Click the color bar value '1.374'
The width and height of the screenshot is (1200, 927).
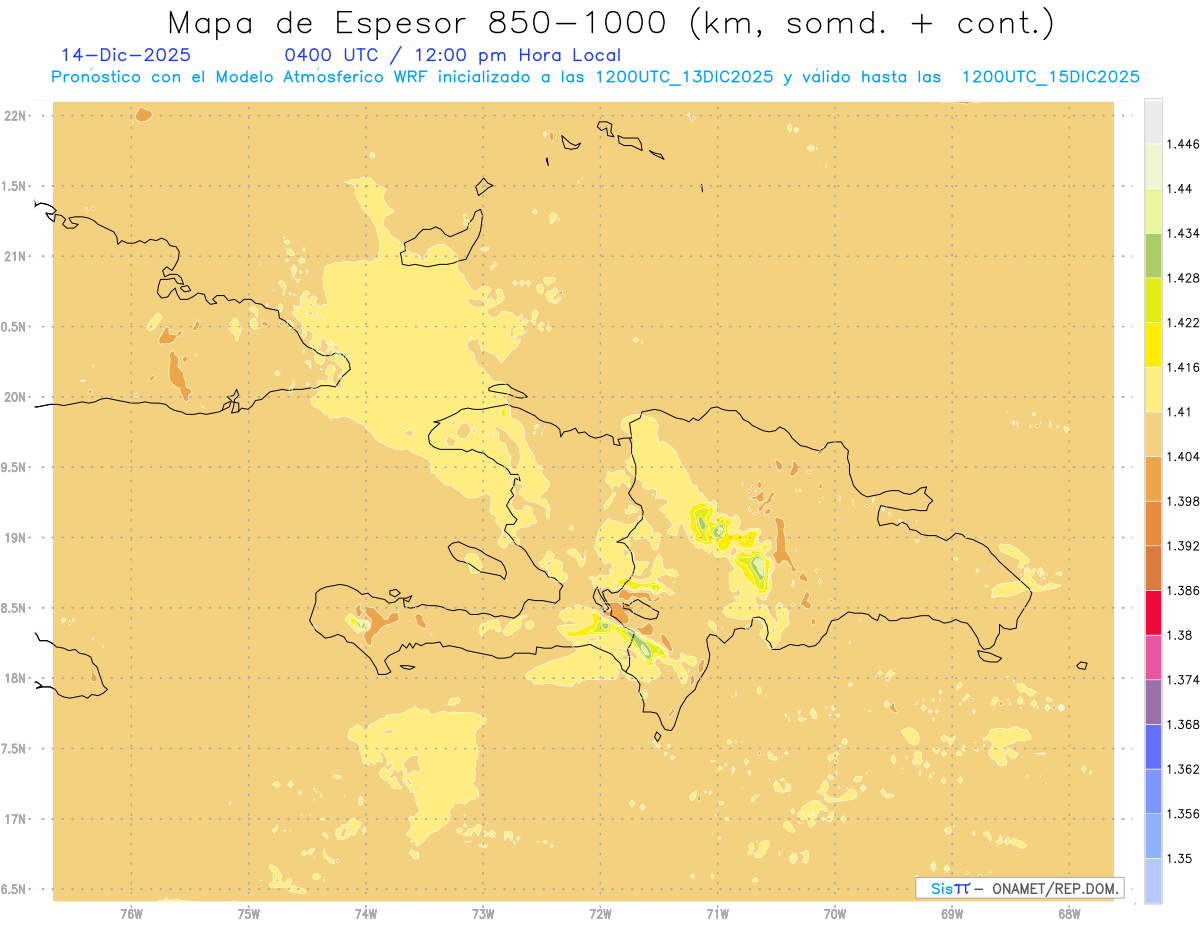click(x=1184, y=680)
